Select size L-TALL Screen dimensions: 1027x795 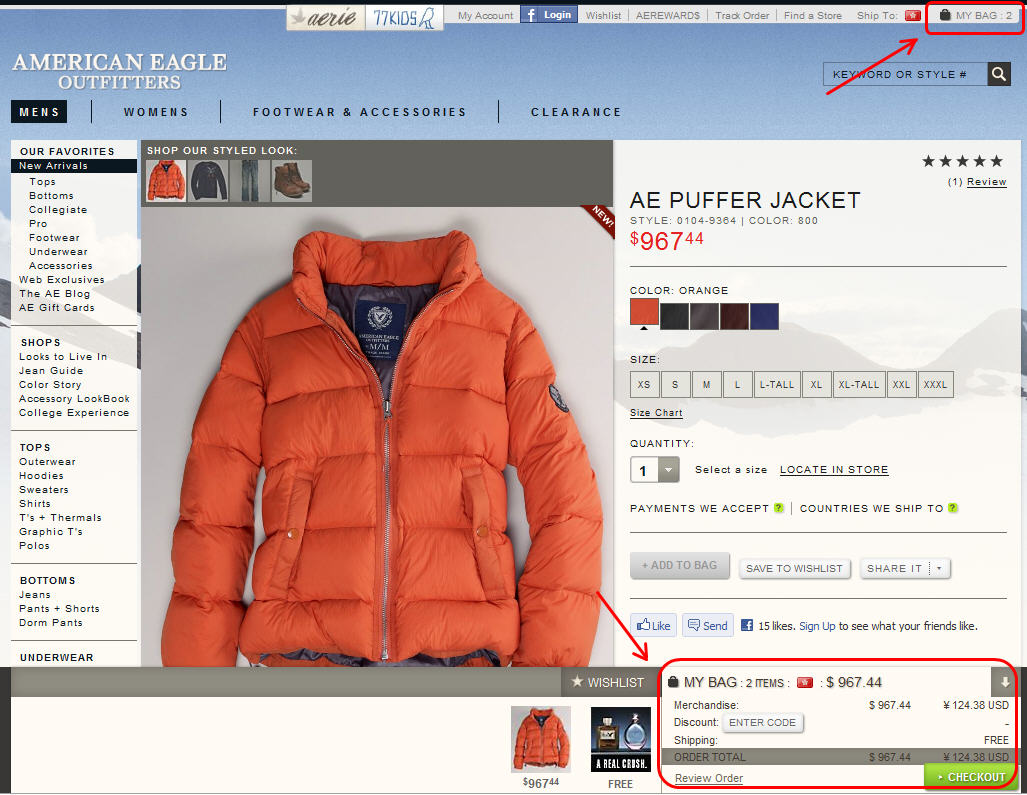(x=777, y=384)
